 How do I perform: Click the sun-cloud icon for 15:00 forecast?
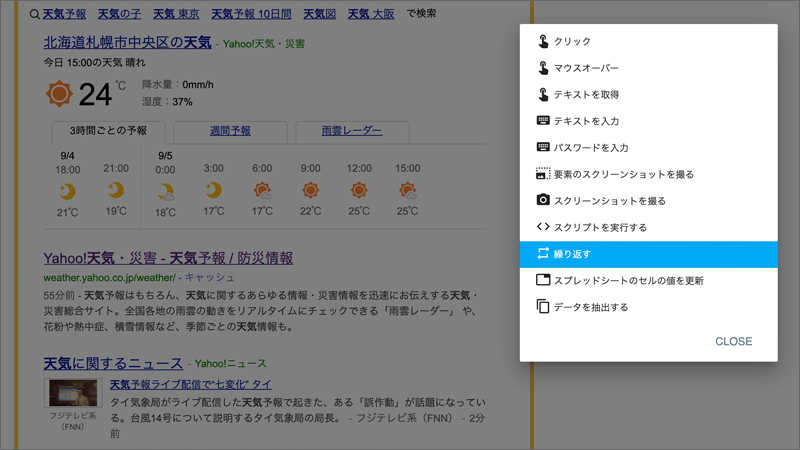[407, 191]
